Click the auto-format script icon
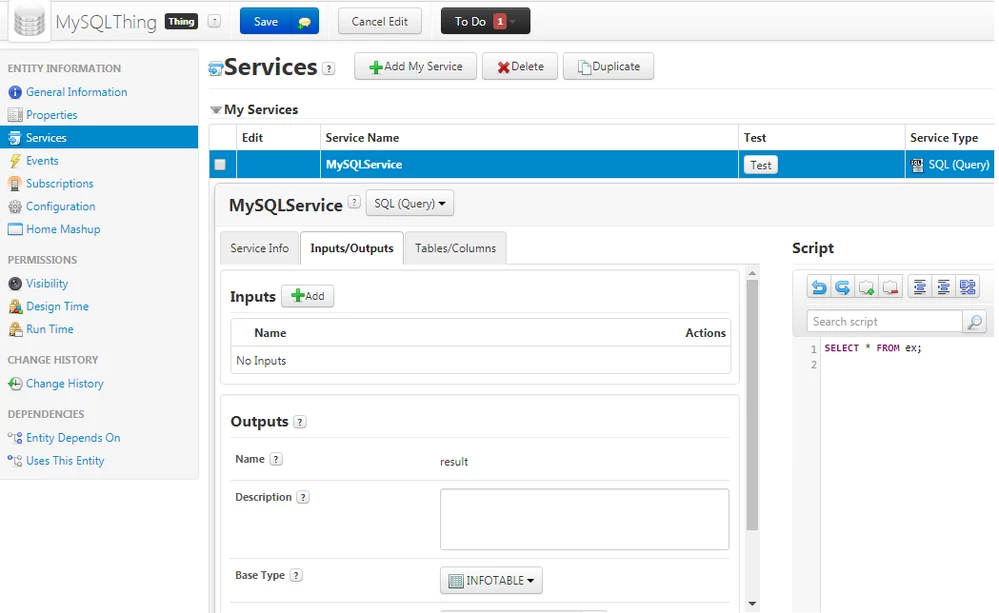 (x=968, y=287)
